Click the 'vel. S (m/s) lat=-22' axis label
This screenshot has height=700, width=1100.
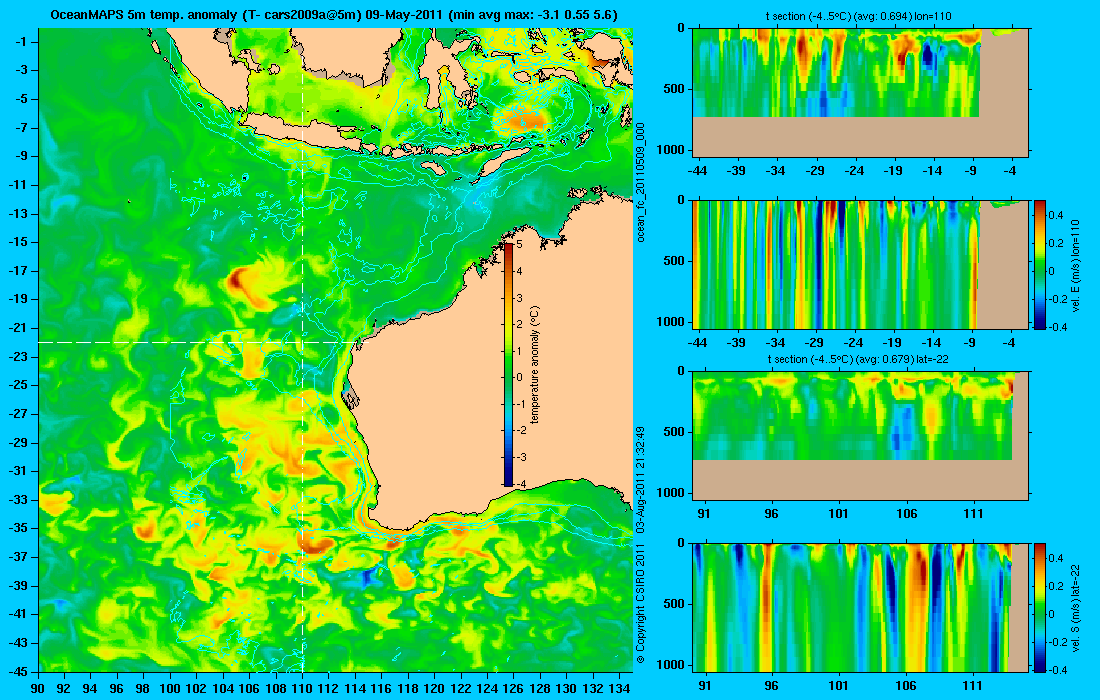coord(1075,608)
